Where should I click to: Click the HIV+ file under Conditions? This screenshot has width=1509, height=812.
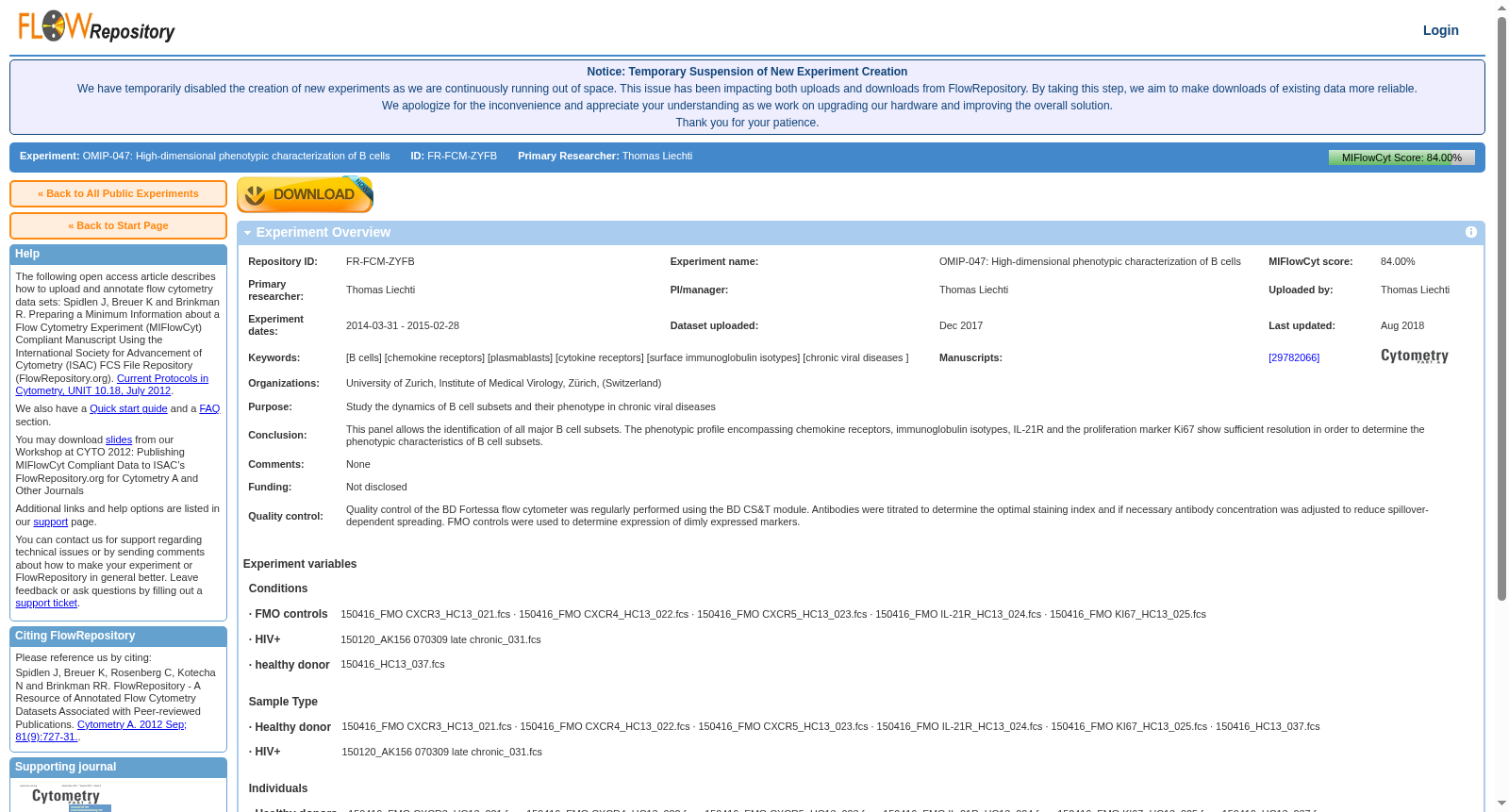click(440, 639)
